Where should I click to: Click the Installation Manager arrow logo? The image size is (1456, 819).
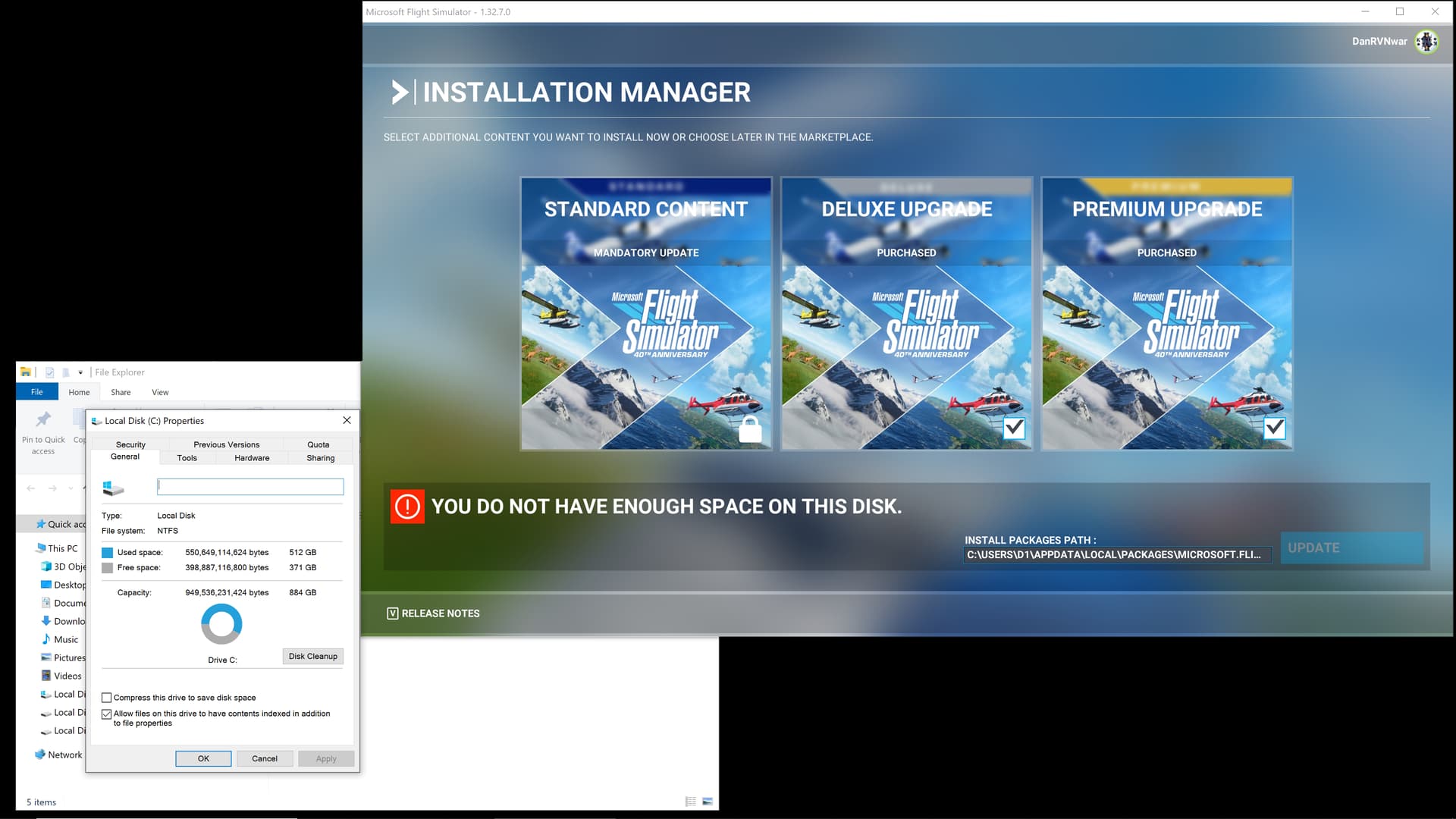(x=400, y=93)
